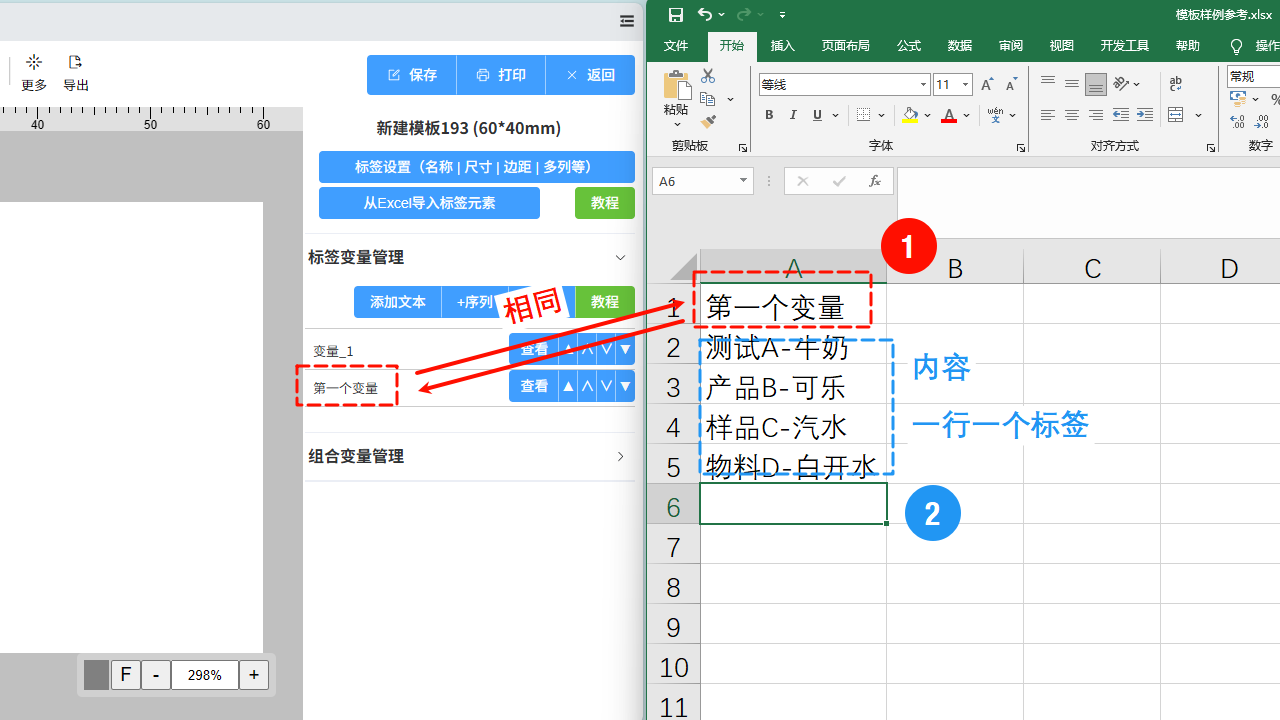Click the text orientation icon

coord(1122,84)
